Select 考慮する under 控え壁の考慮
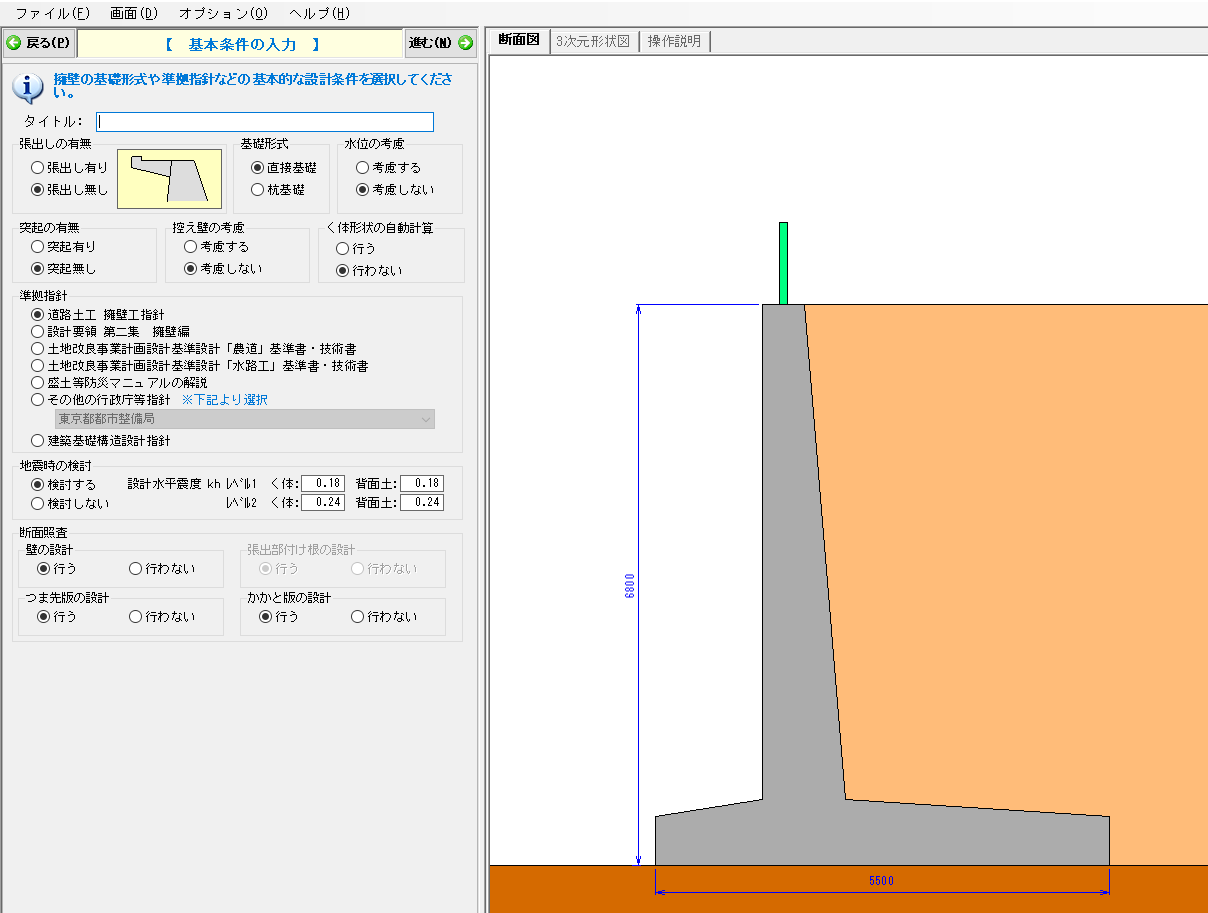The width and height of the screenshot is (1208, 913). 216,246
